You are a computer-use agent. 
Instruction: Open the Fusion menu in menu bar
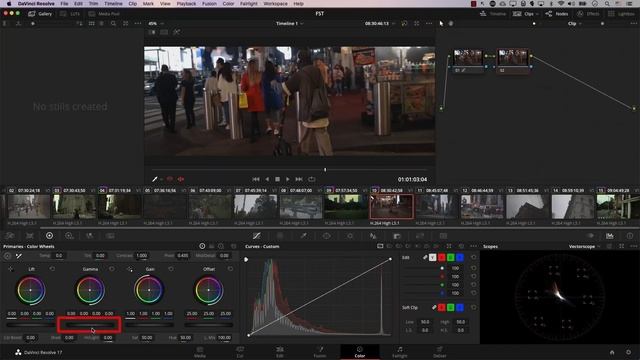coord(209,4)
